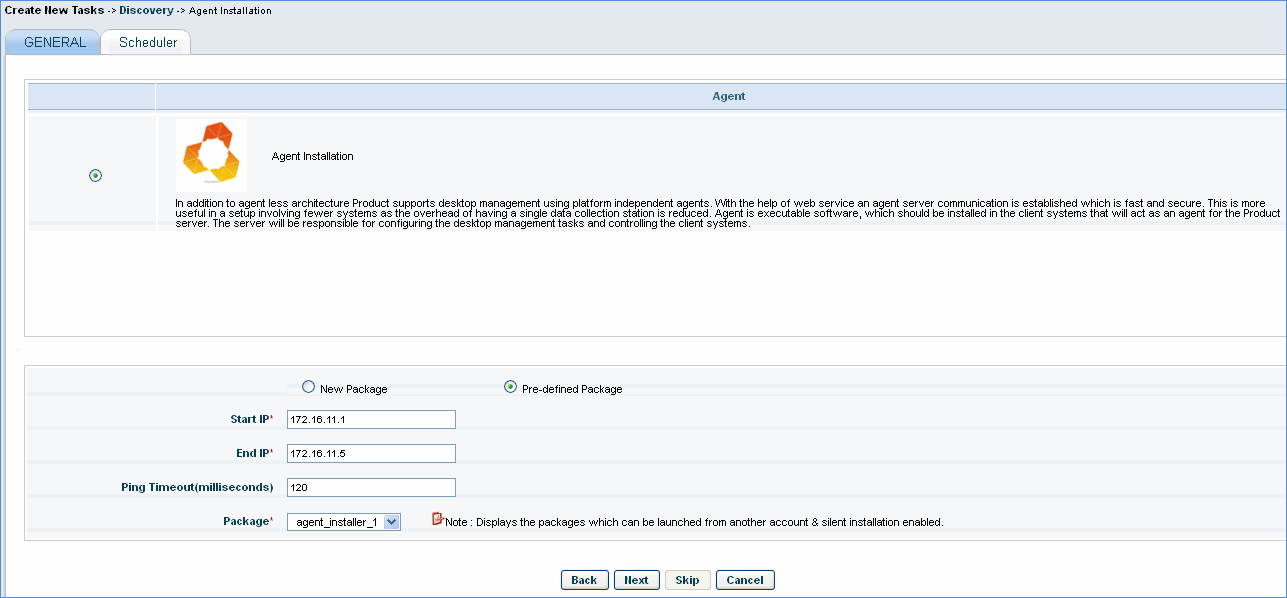The height and width of the screenshot is (598, 1287).
Task: Switch to the Scheduler tab
Action: (x=147, y=43)
